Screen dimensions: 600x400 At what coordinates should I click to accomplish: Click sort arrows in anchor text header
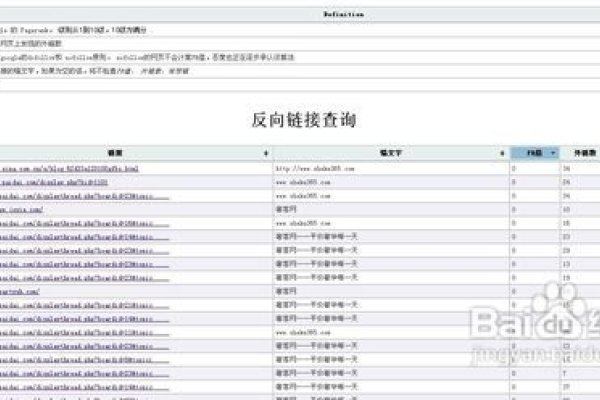[502, 153]
